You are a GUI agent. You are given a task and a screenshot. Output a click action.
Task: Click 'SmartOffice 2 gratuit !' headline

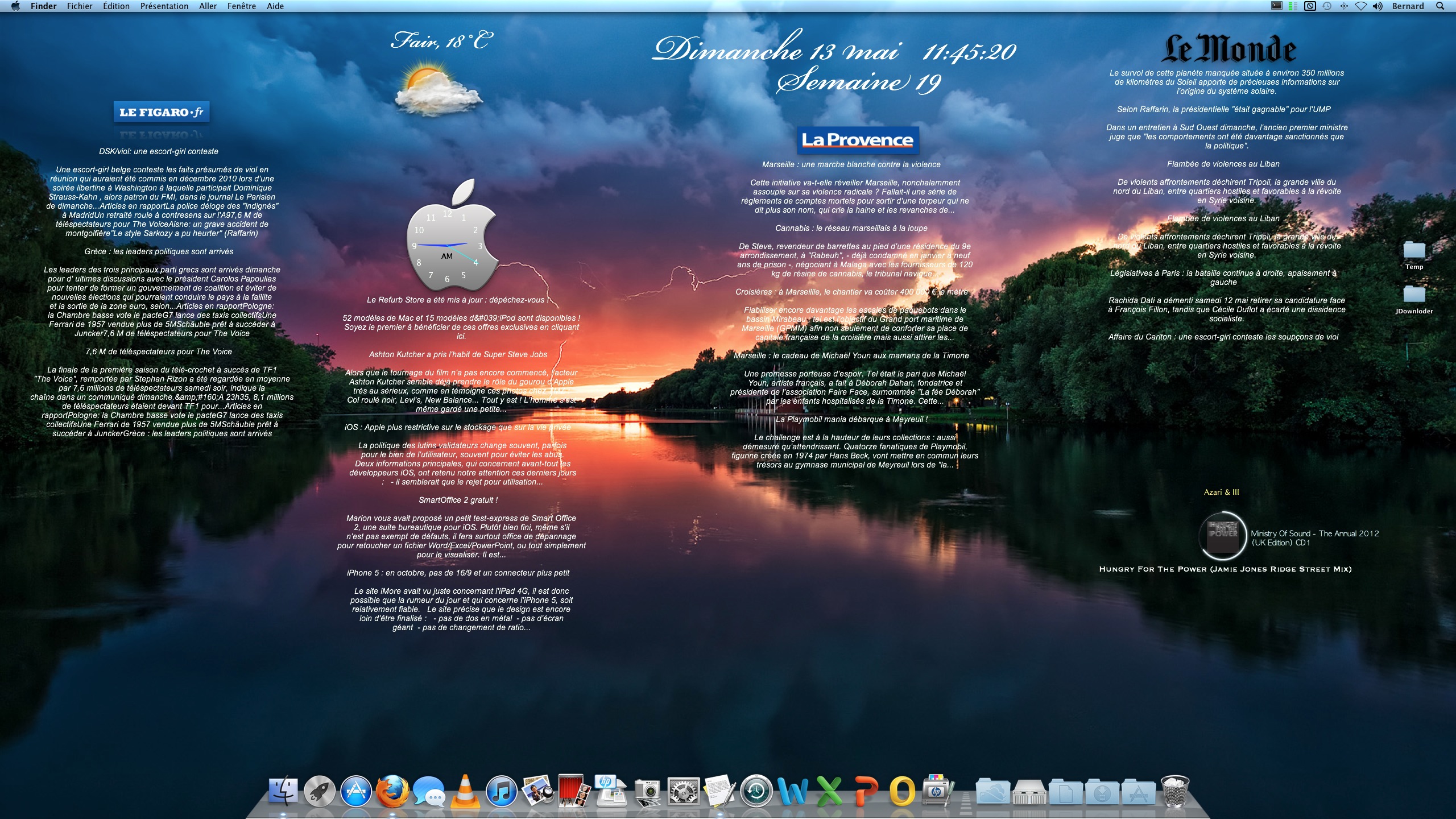tap(458, 500)
